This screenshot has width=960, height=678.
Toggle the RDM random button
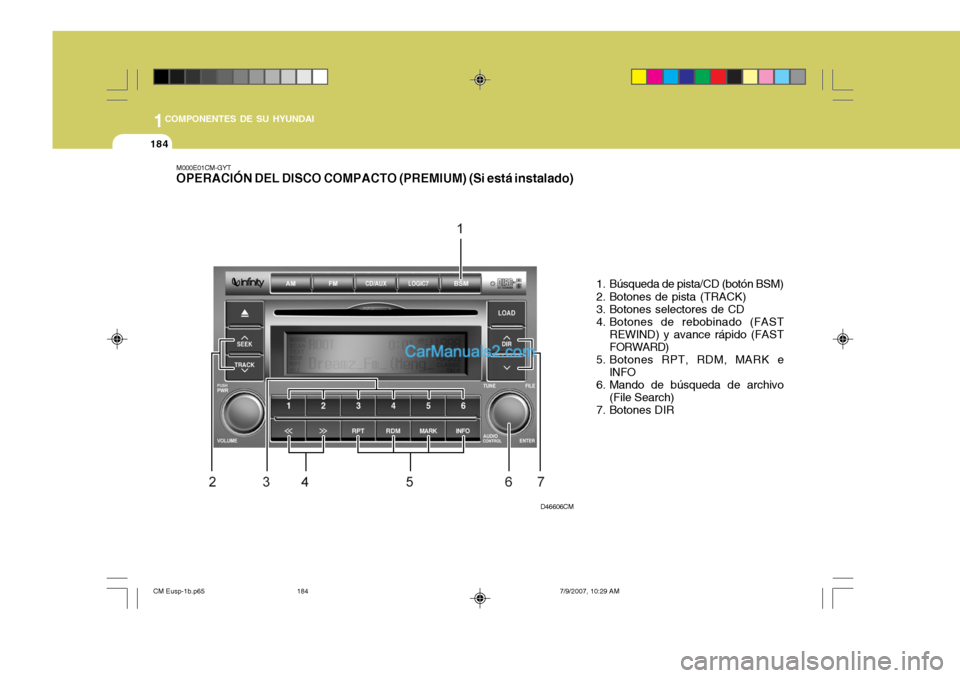(x=393, y=431)
